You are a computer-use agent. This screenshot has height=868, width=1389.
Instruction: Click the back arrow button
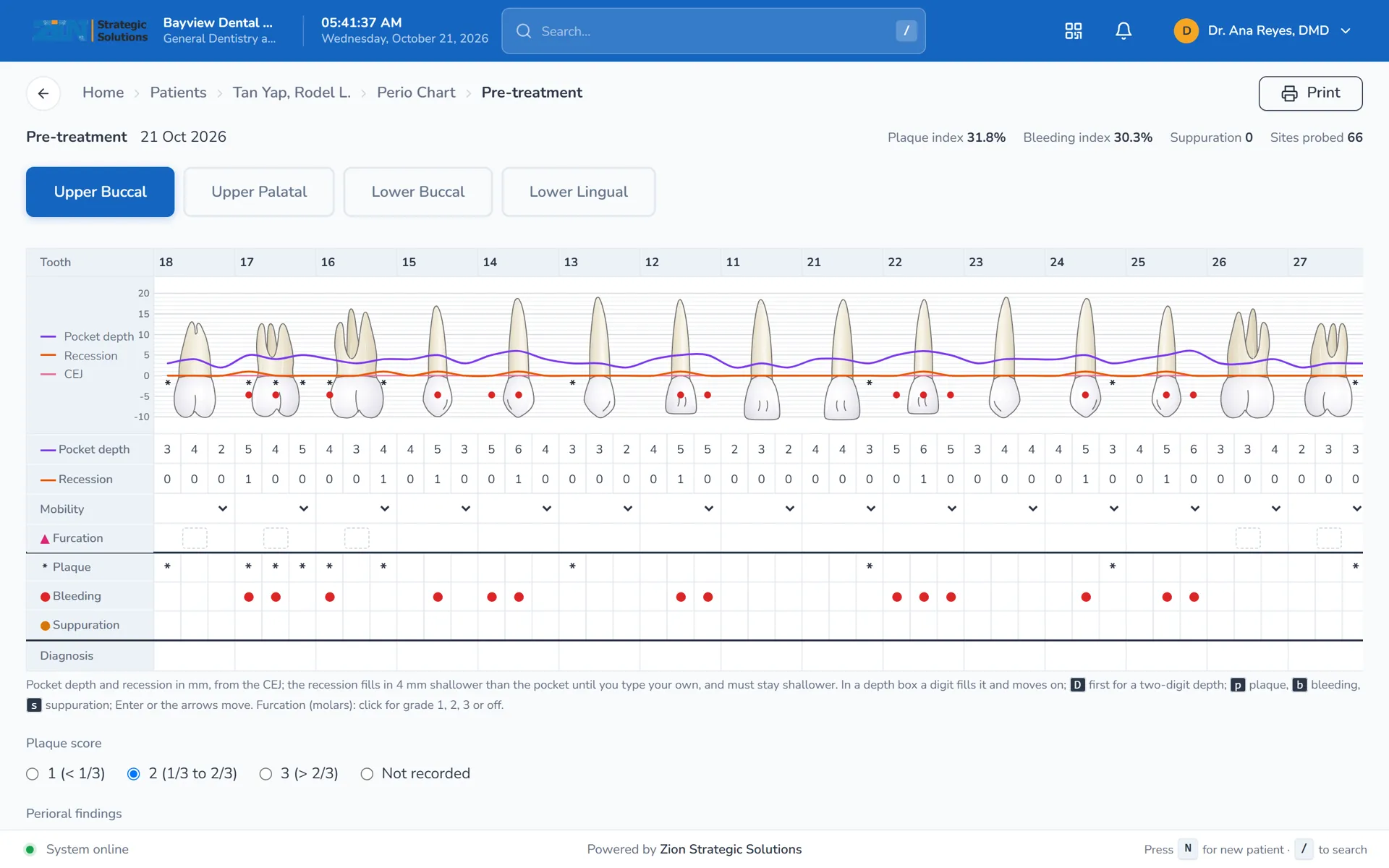point(43,93)
